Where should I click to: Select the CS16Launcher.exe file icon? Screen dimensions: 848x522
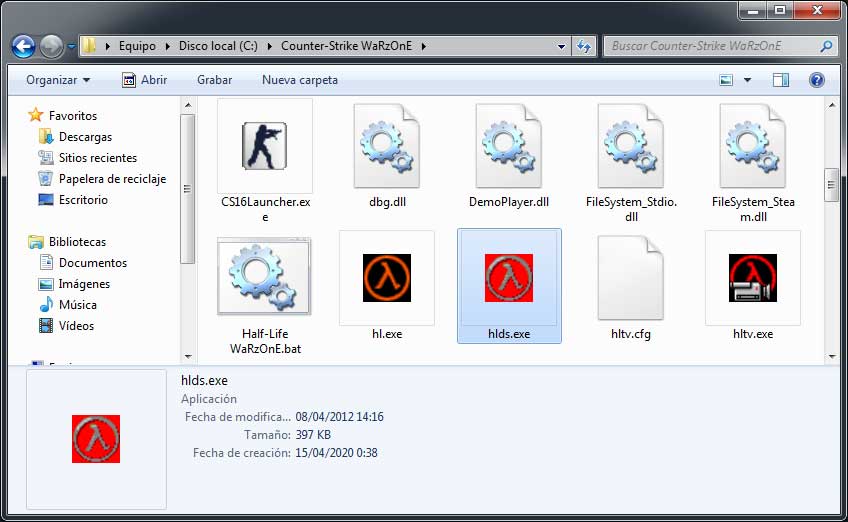265,146
